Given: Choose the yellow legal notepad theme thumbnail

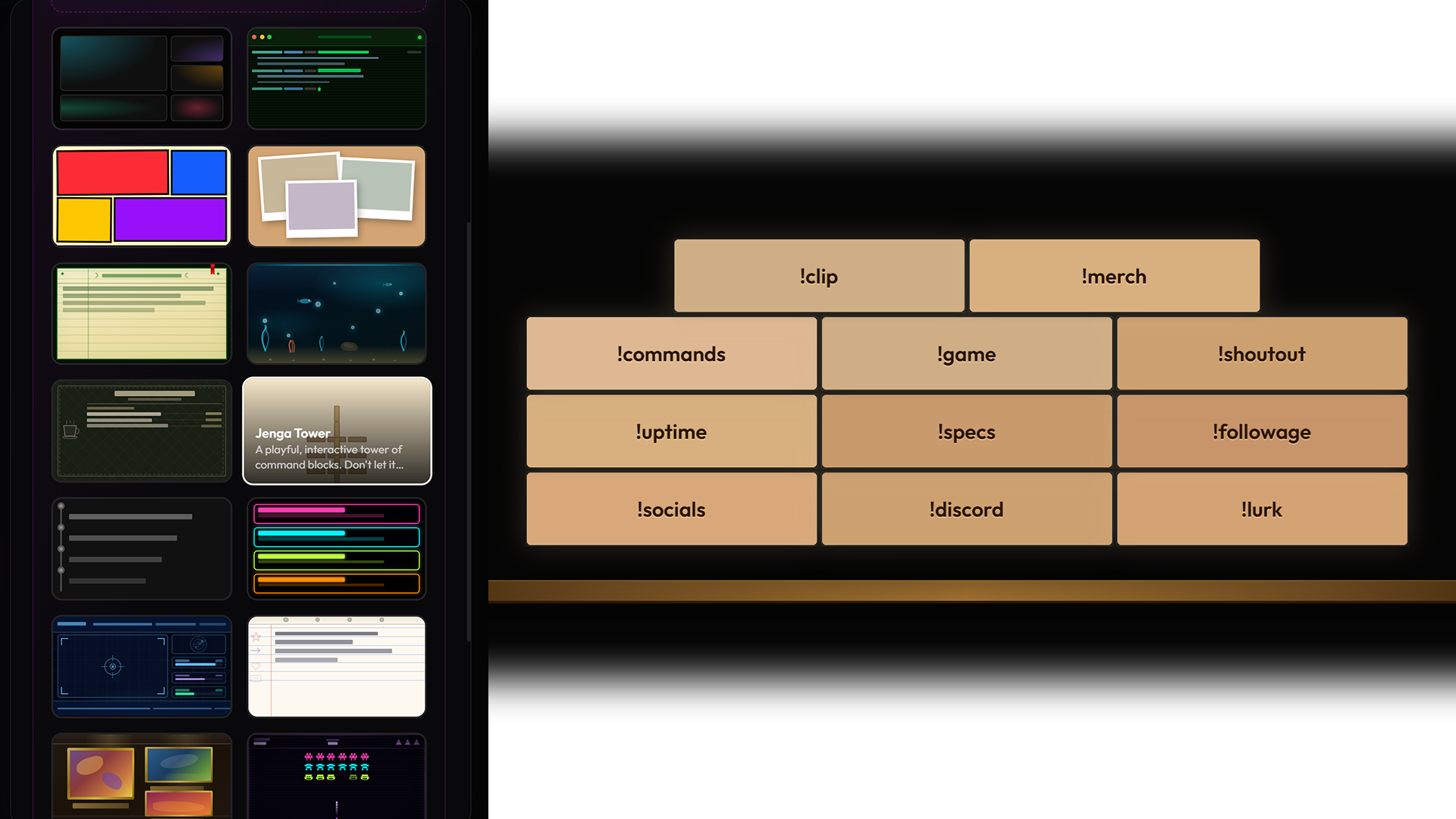Looking at the screenshot, I should pyautogui.click(x=142, y=314).
